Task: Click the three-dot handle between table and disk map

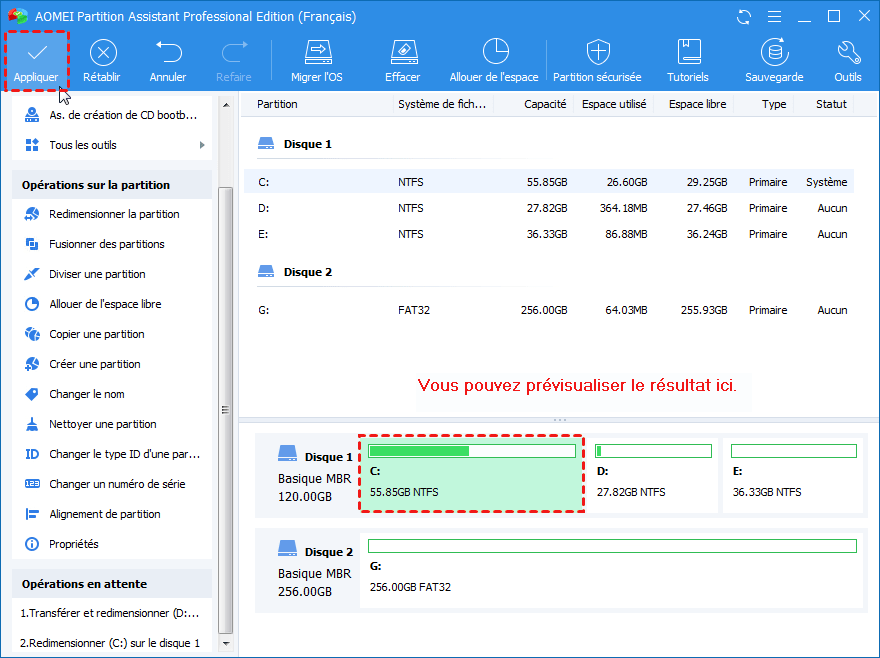Action: coord(560,420)
